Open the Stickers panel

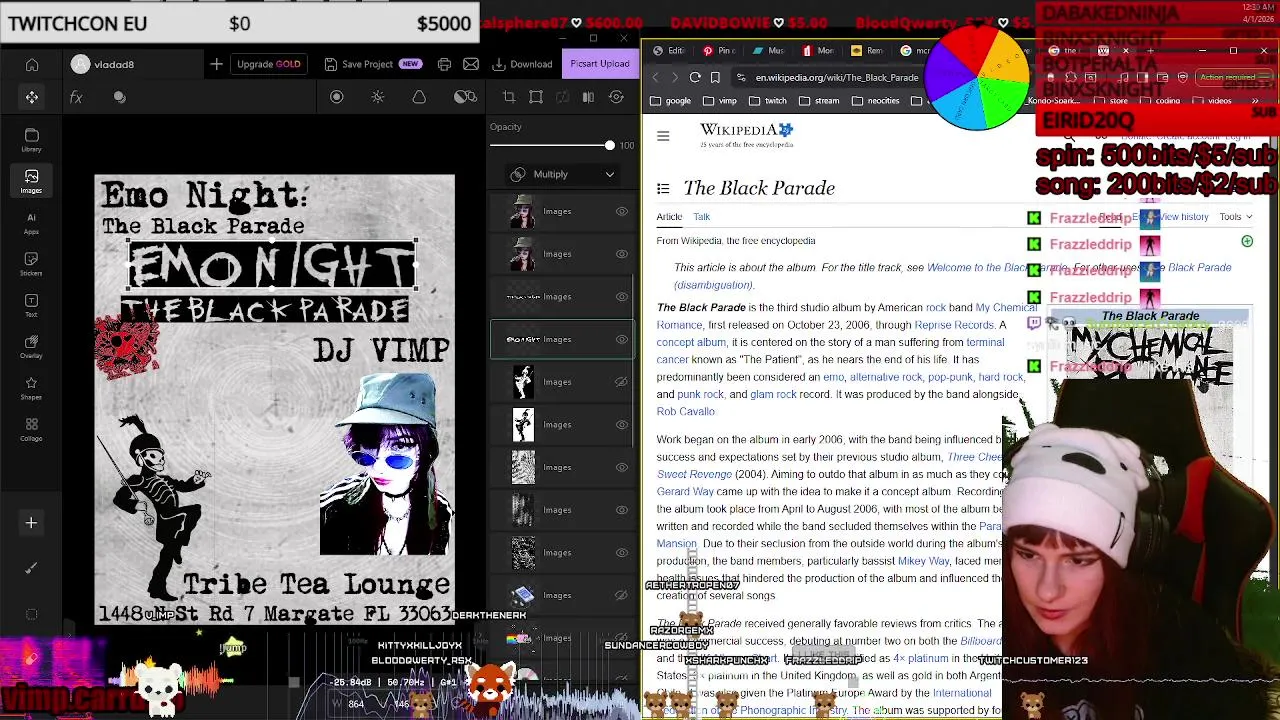(32, 264)
